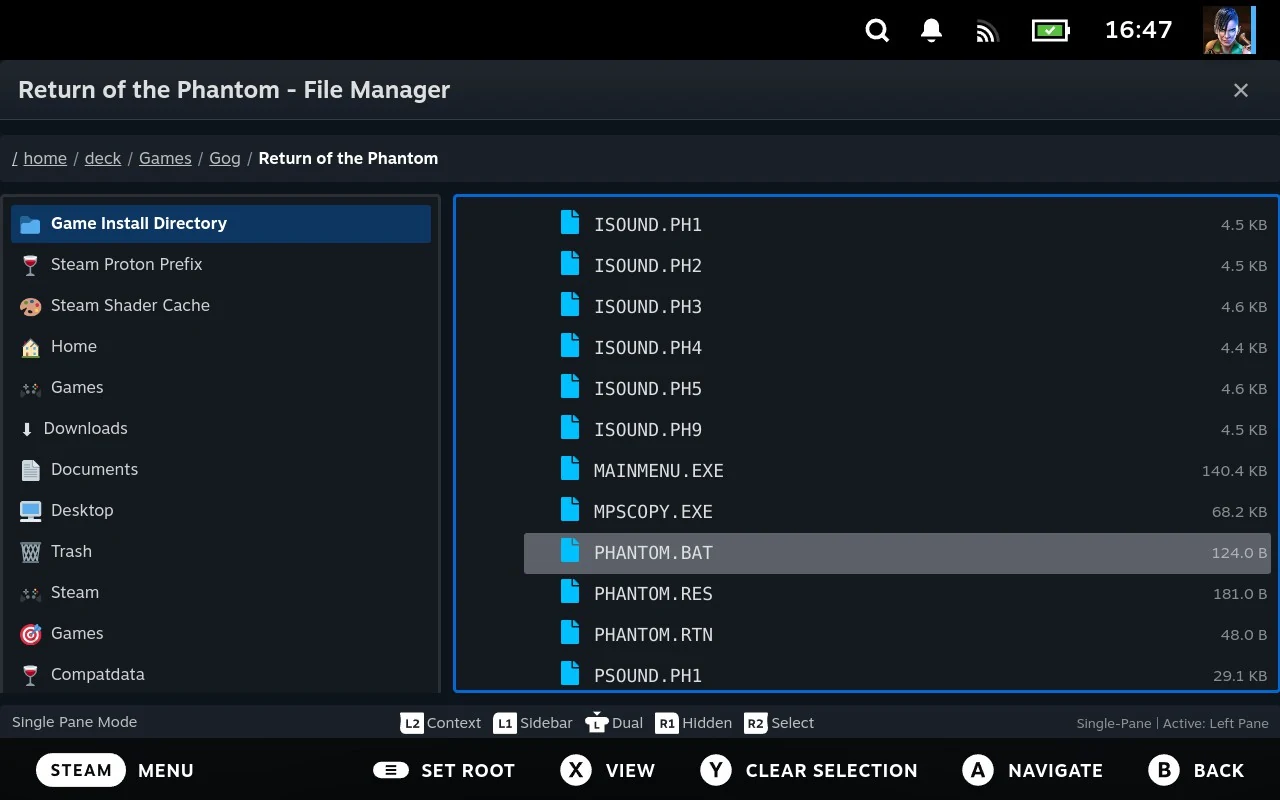Open the Steam sidebar entry
The image size is (1280, 800).
click(x=221, y=592)
